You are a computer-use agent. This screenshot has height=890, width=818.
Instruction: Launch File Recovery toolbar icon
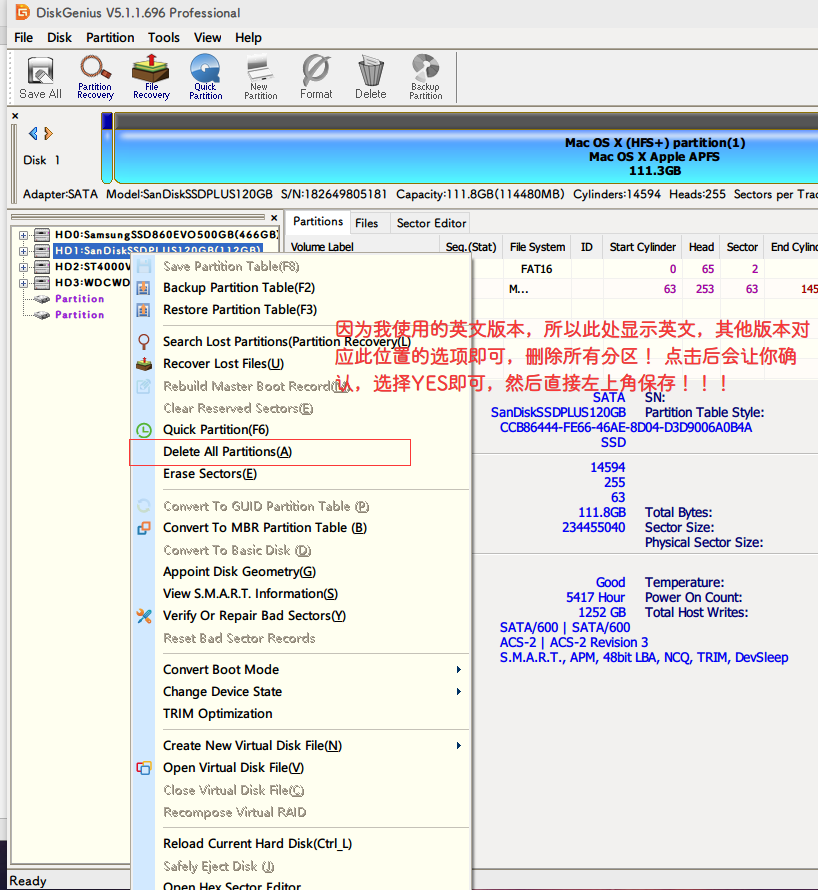click(151, 77)
